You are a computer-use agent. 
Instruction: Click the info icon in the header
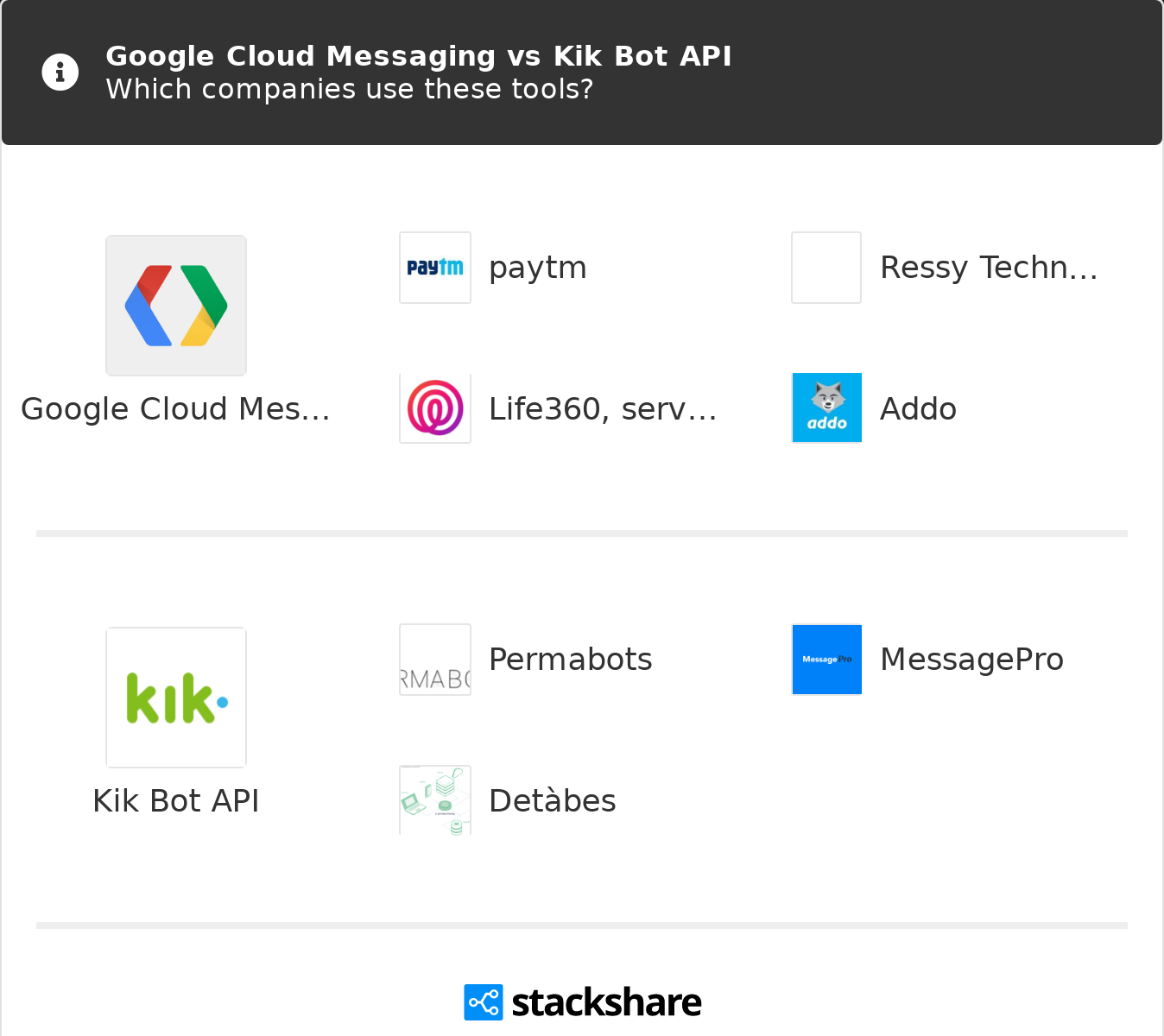60,72
